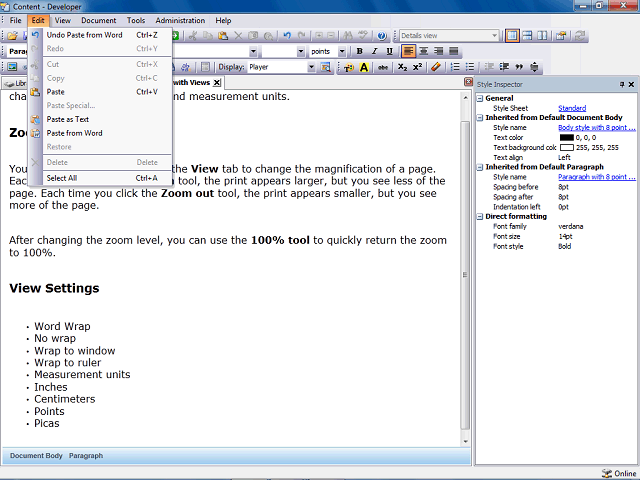Click the block quote icon

519,67
